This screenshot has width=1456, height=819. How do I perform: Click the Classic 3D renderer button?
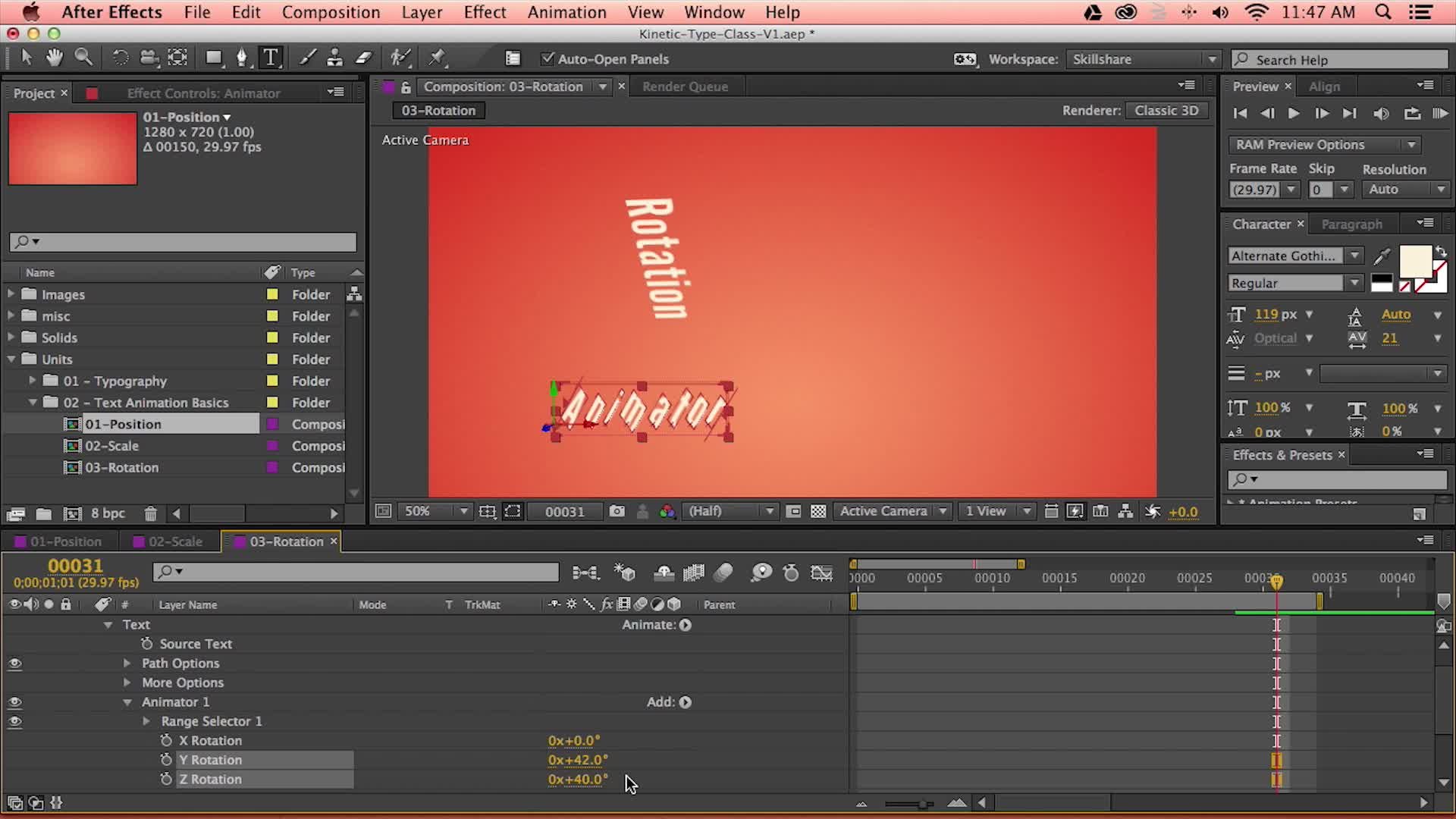(x=1166, y=111)
